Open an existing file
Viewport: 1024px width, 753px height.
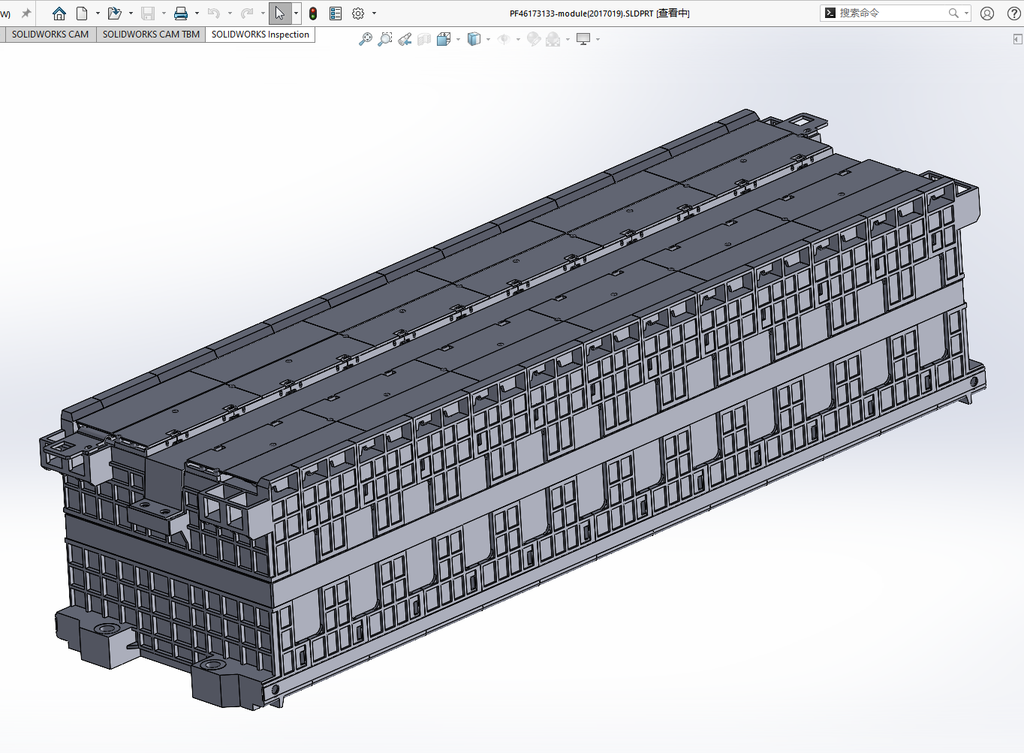tap(114, 13)
